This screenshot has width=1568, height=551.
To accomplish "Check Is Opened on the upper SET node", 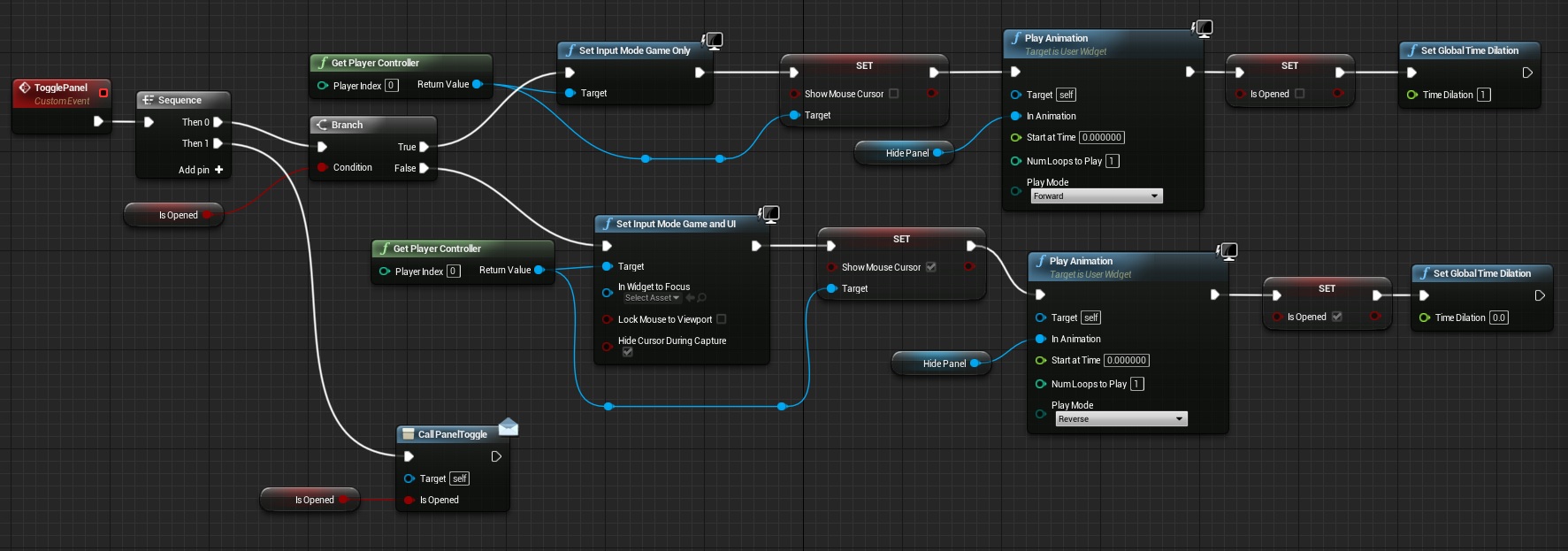I will [x=1299, y=94].
